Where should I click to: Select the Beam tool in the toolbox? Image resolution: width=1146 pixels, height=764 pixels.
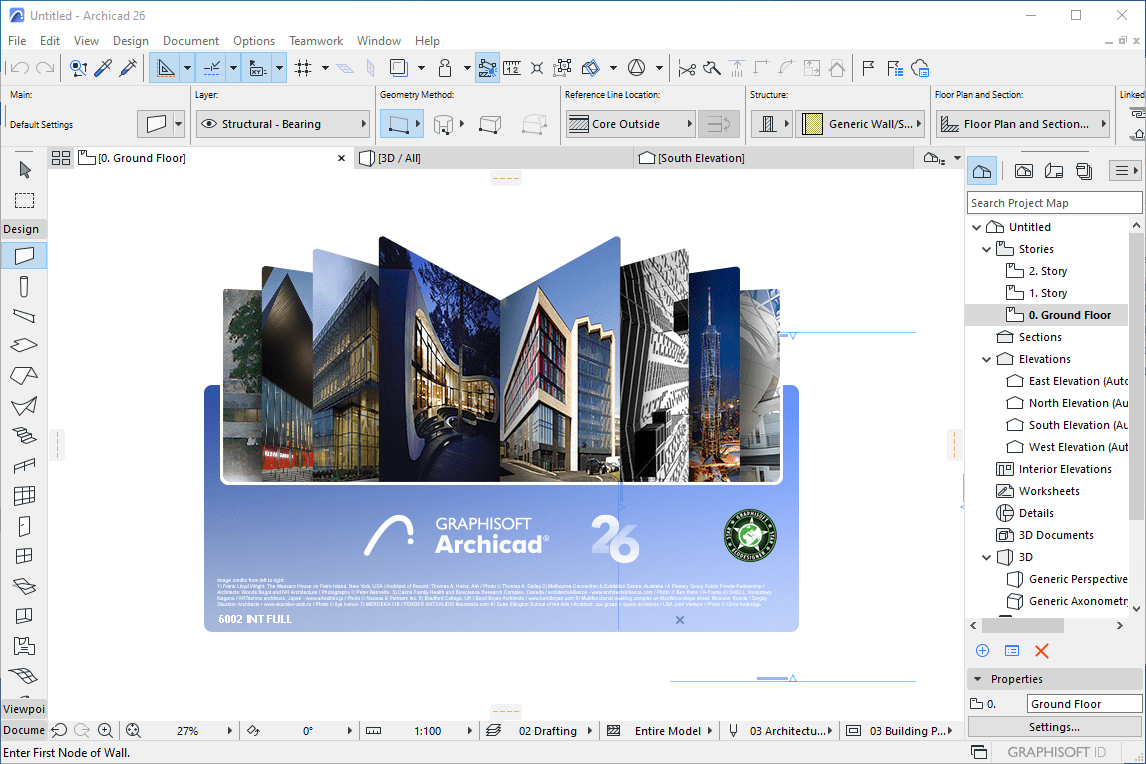24,316
